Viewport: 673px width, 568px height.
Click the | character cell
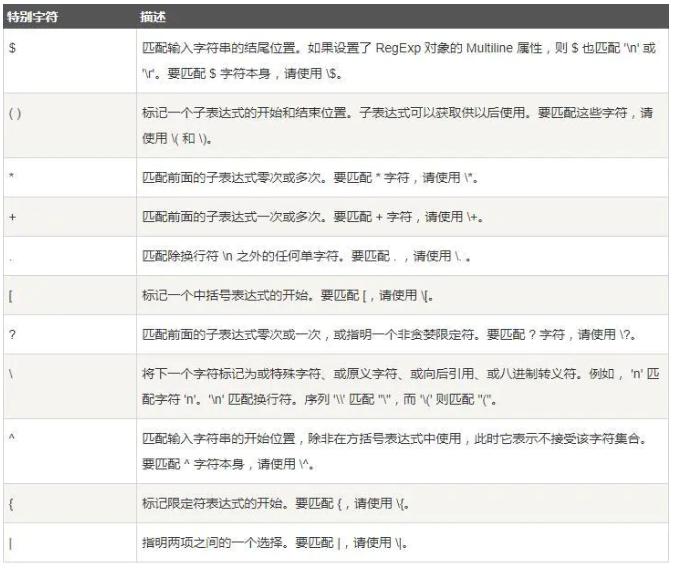point(10,542)
